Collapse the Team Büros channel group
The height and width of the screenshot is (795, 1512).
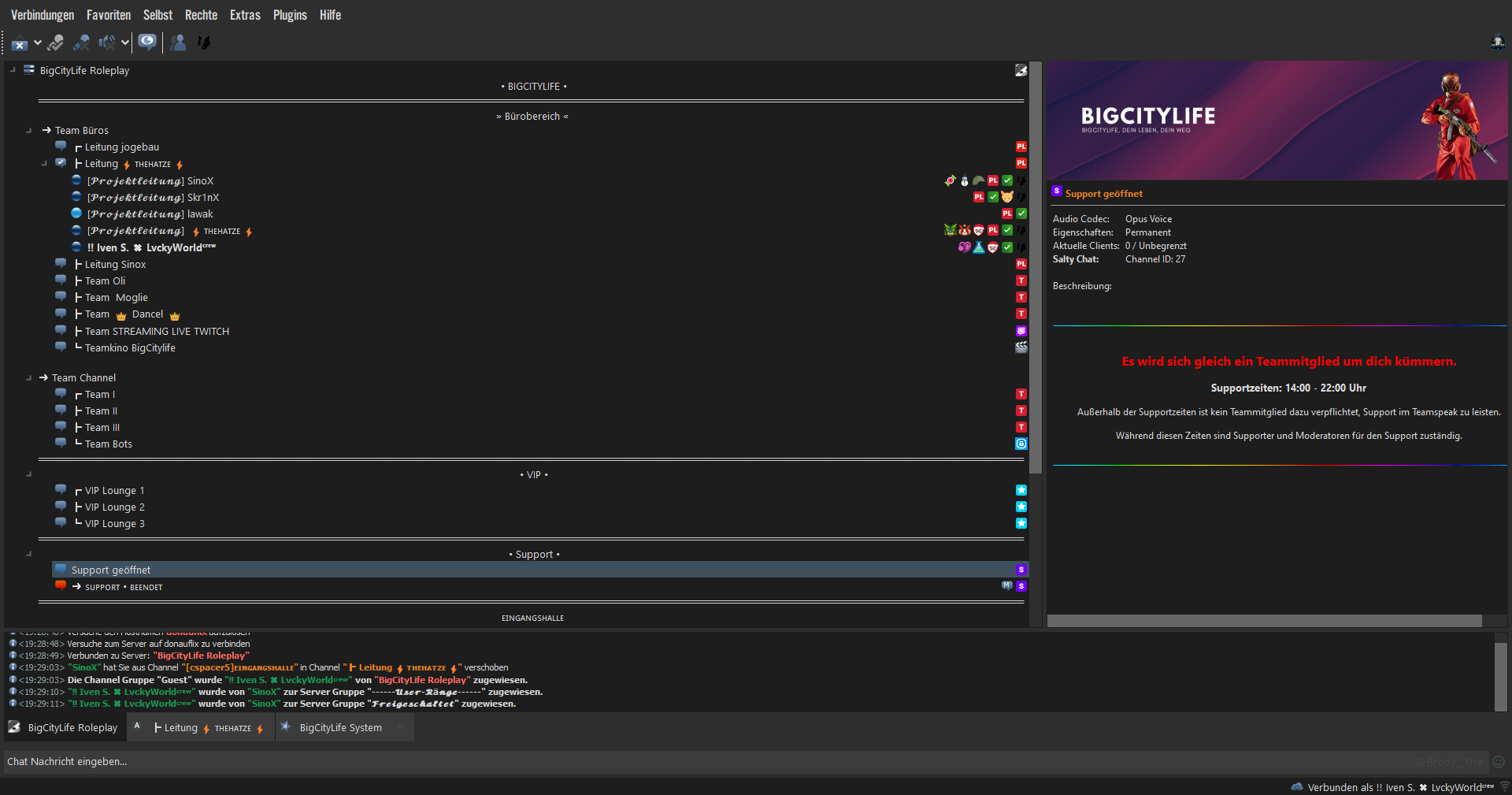coord(29,131)
